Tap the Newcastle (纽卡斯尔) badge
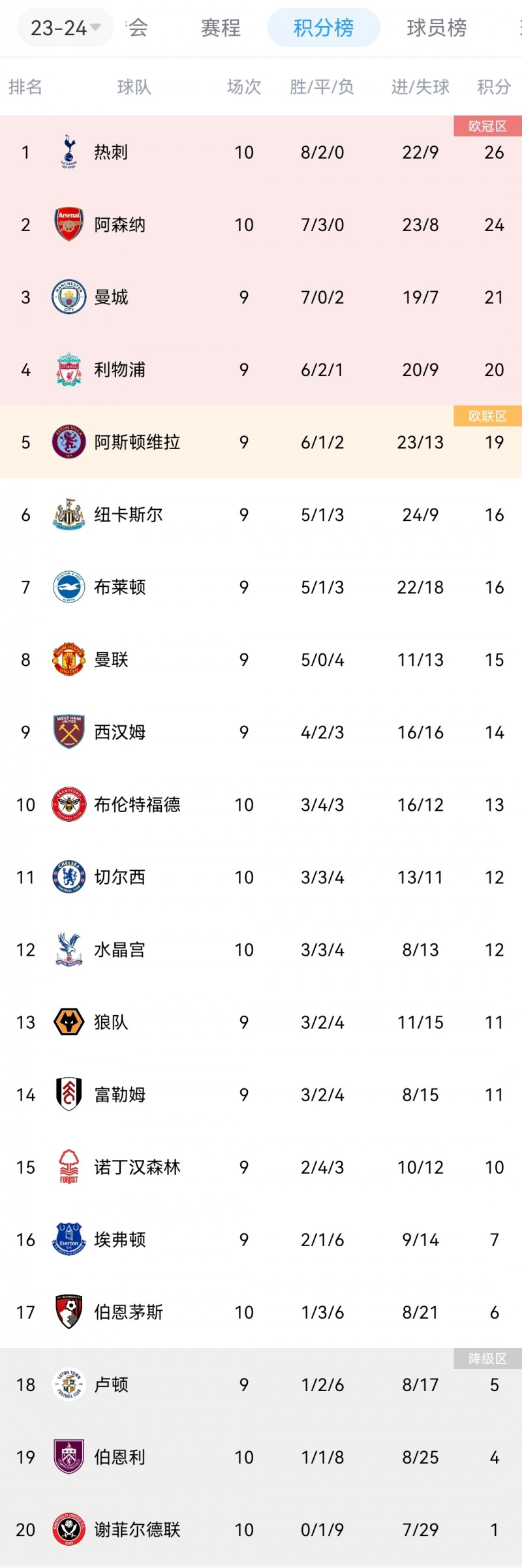 [x=69, y=514]
